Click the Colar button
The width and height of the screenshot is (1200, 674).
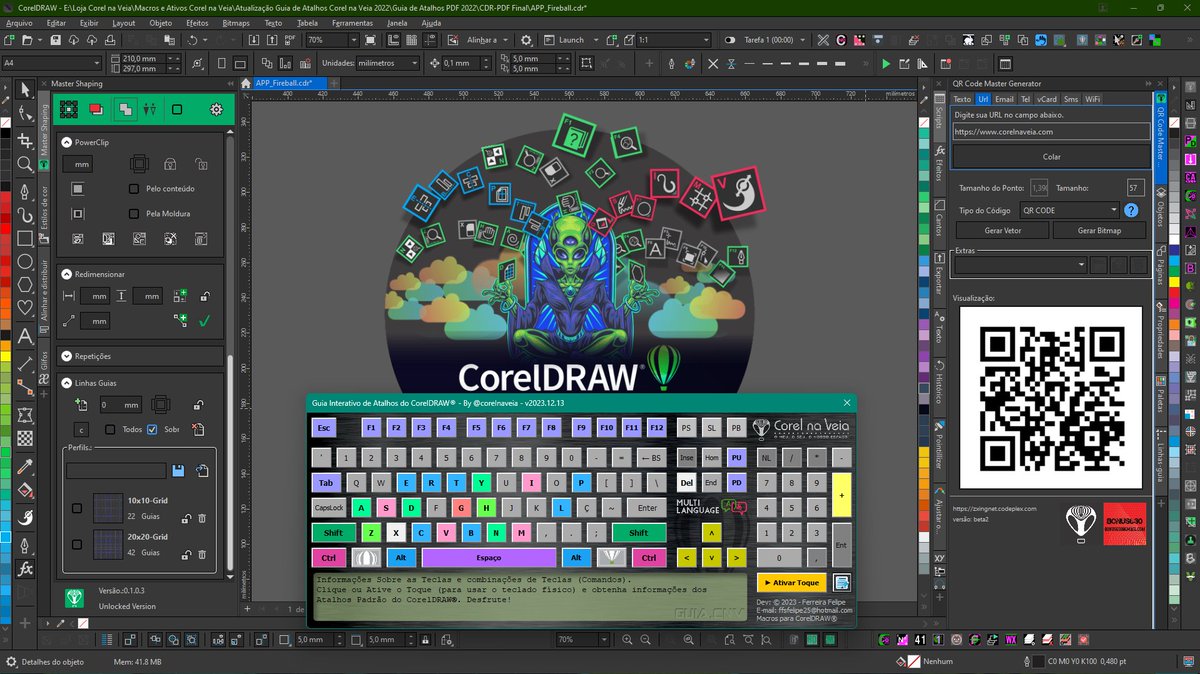(x=1051, y=157)
